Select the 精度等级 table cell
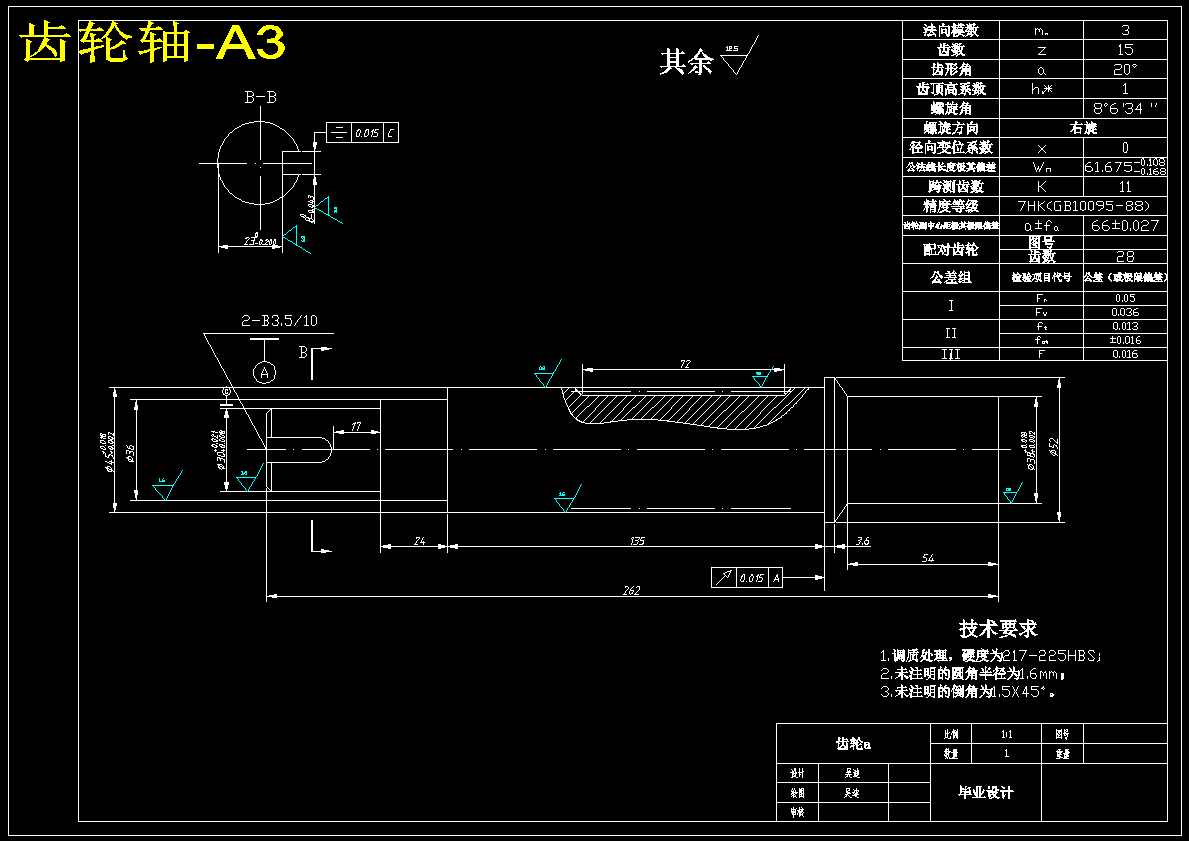Image resolution: width=1189 pixels, height=841 pixels. point(951,206)
